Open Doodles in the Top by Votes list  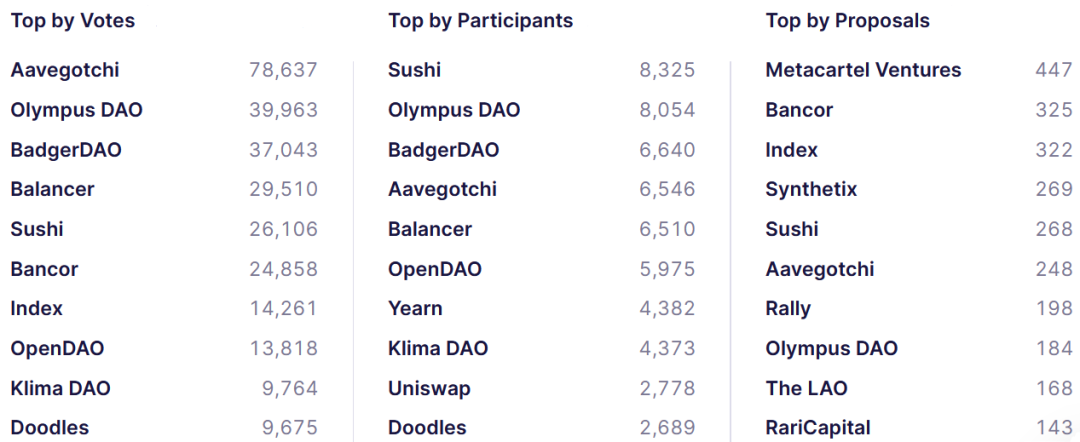(50, 428)
